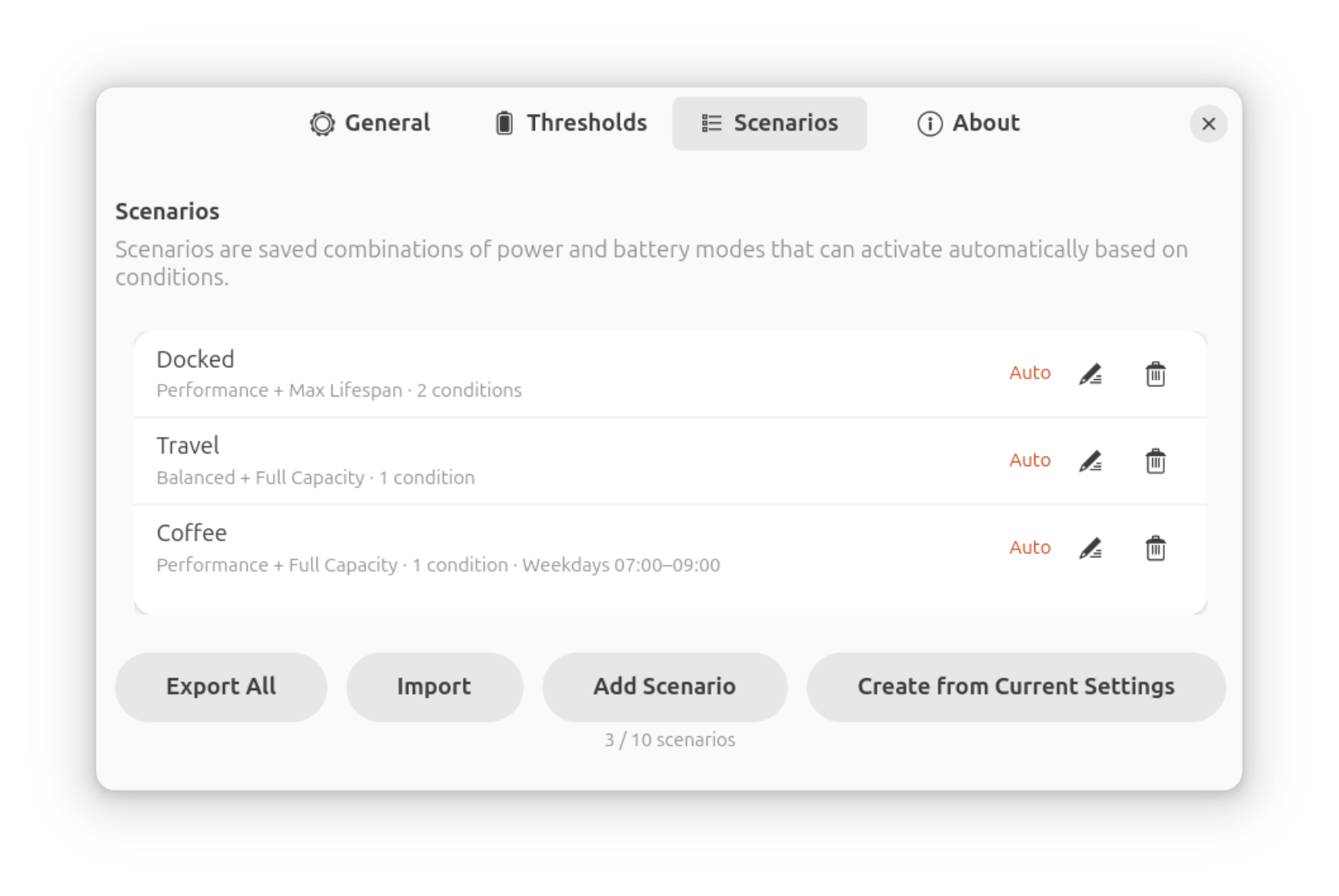Click Create from Current Settings
This screenshot has width=1339, height=896.
[x=1016, y=686]
